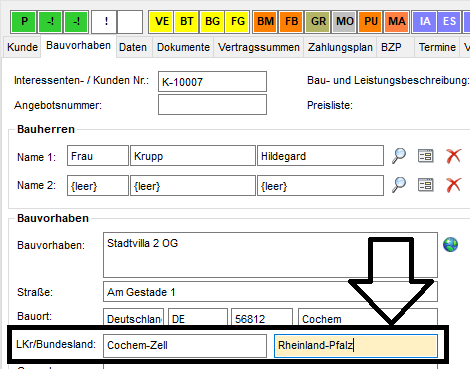470x369 pixels.
Task: Open the Termine tab
Action: [x=437, y=47]
